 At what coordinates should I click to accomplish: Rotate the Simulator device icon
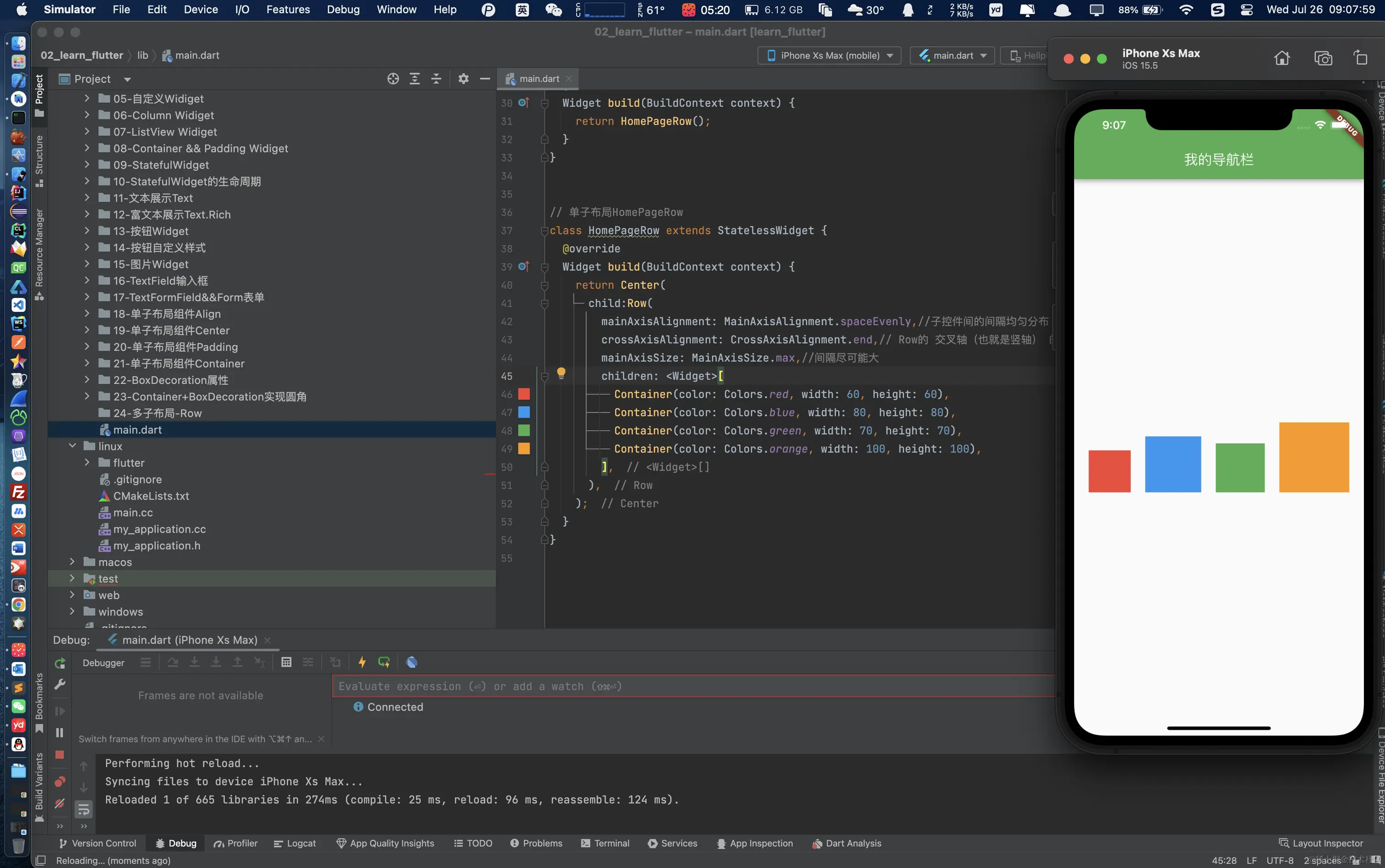click(x=1361, y=58)
